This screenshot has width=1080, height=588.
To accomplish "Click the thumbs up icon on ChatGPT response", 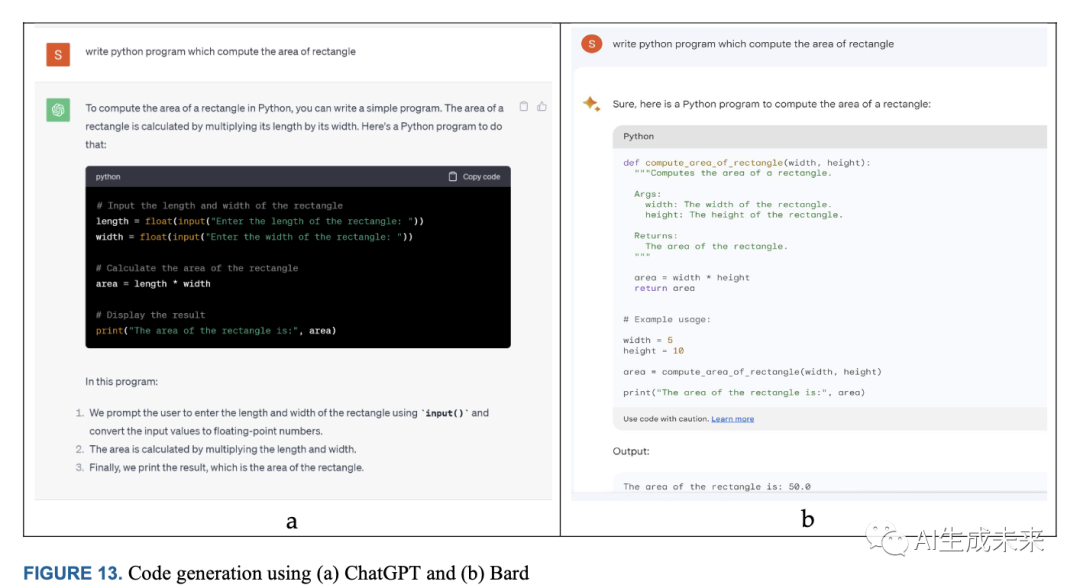I will pos(542,107).
